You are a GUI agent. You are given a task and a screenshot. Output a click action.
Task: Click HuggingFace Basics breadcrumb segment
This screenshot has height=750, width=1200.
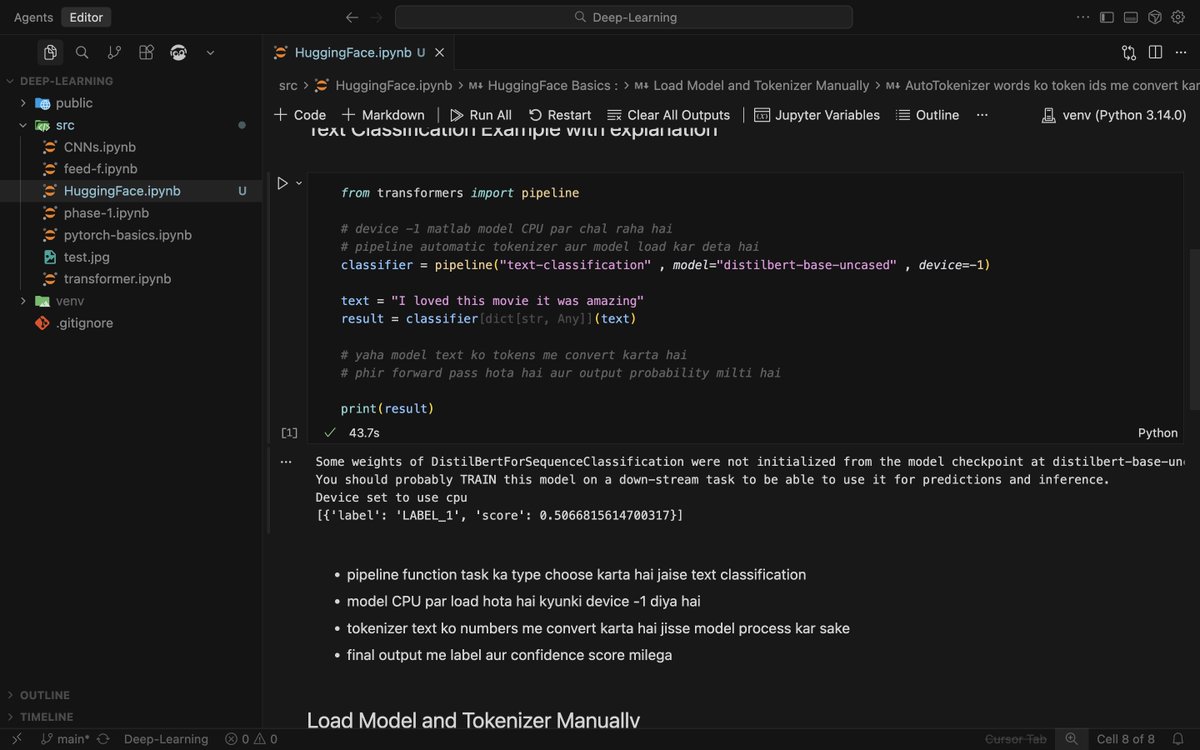543,86
